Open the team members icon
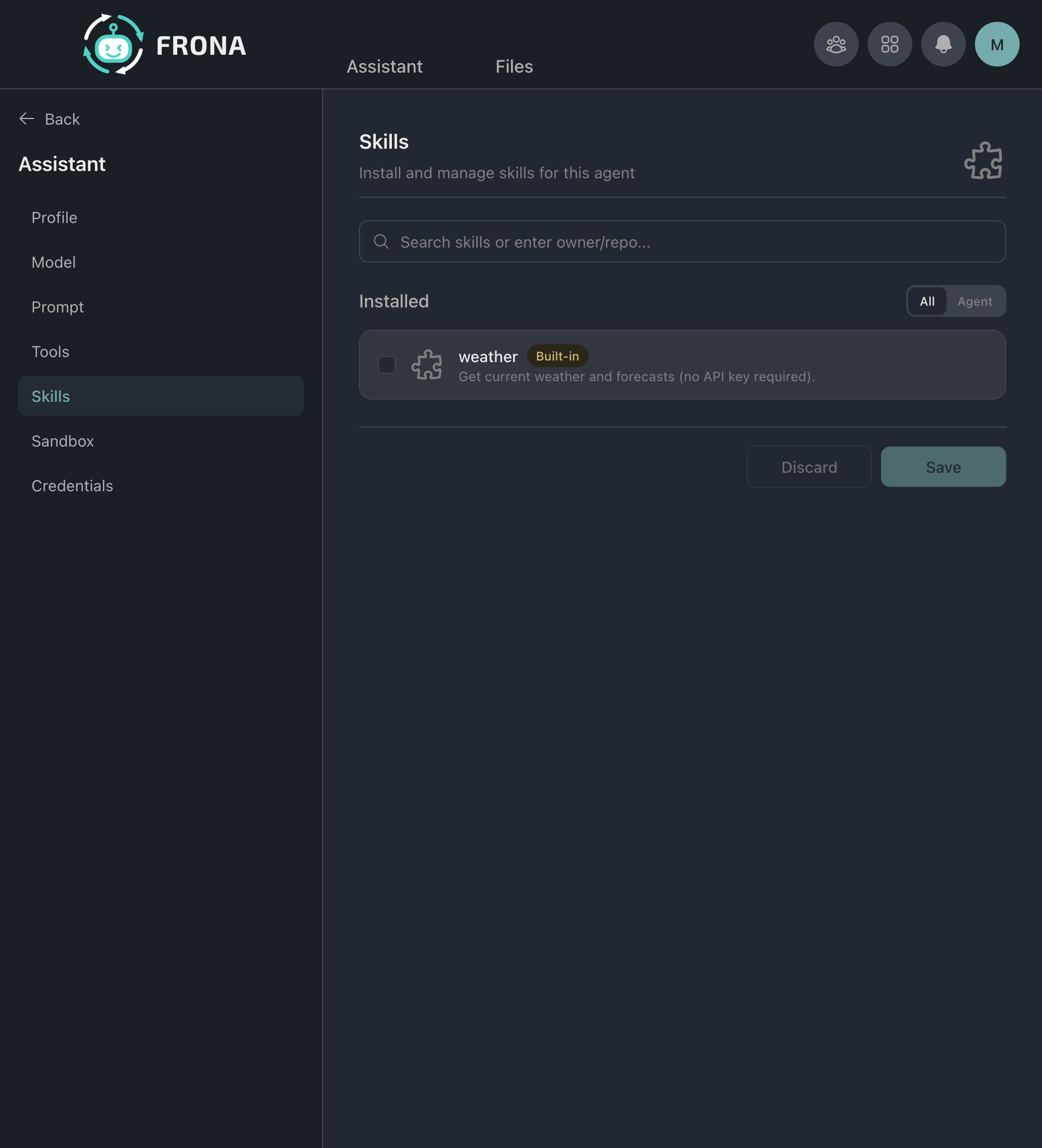 tap(835, 44)
